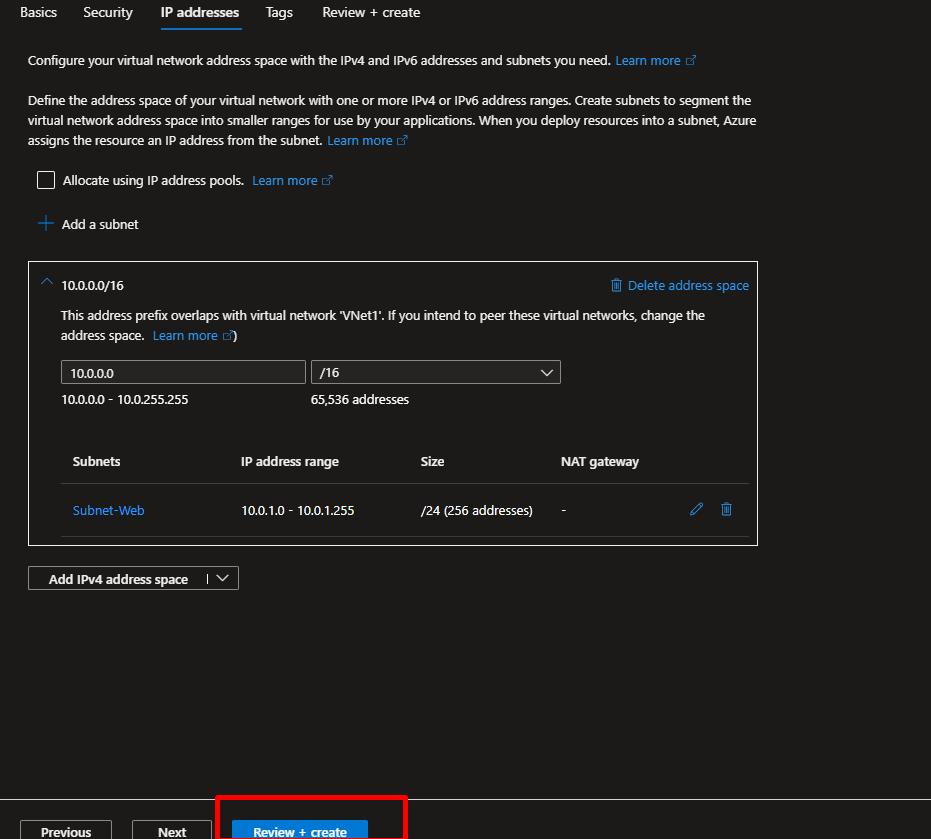This screenshot has height=839, width=931.
Task: Open Learn more link in overlap warning
Action: point(185,336)
